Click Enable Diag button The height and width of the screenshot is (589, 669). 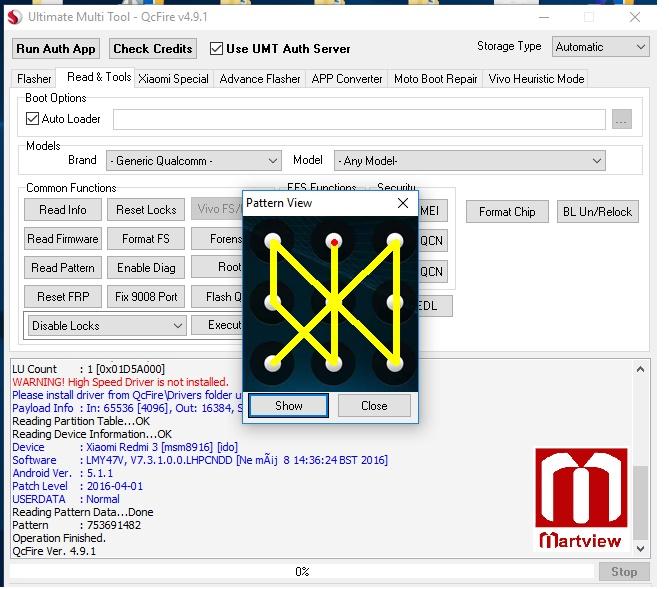tap(146, 268)
